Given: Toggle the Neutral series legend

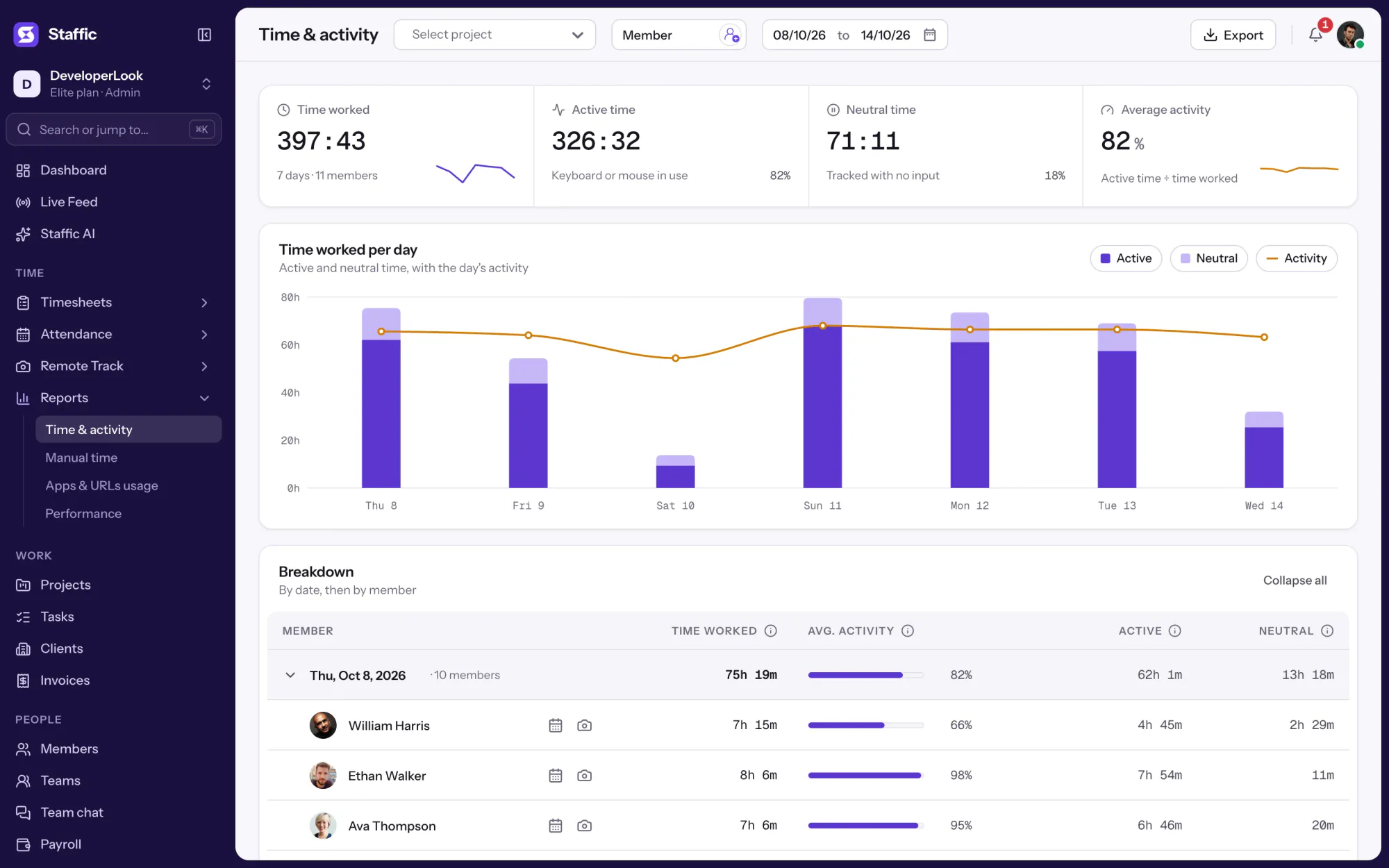Looking at the screenshot, I should tap(1208, 258).
